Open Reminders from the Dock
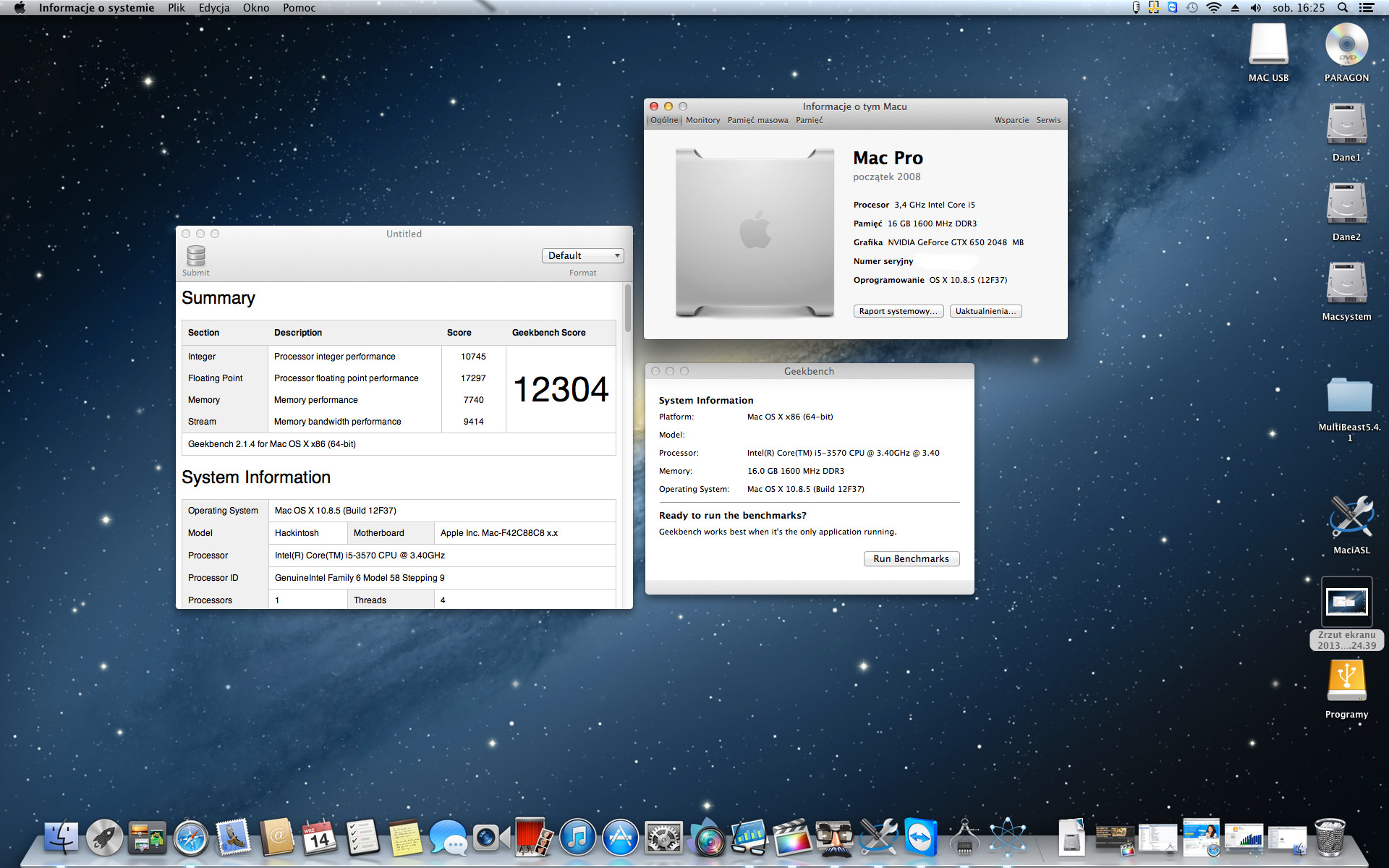The image size is (1389, 868). 362,838
